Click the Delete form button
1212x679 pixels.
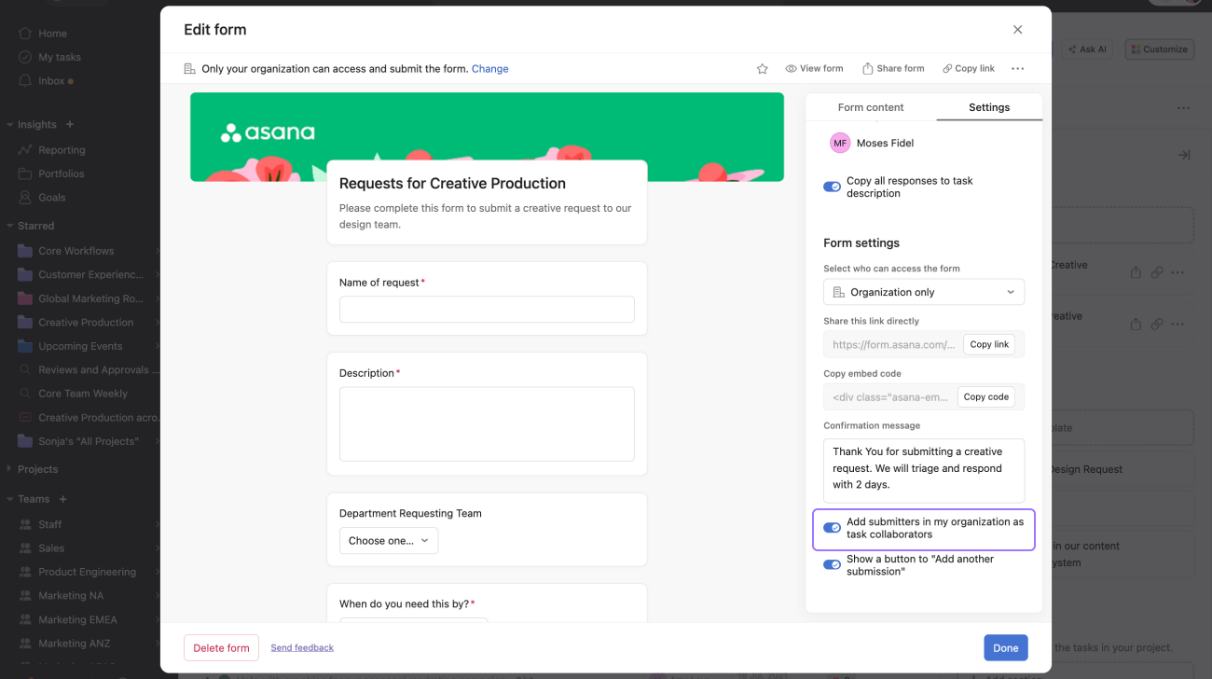coord(221,648)
